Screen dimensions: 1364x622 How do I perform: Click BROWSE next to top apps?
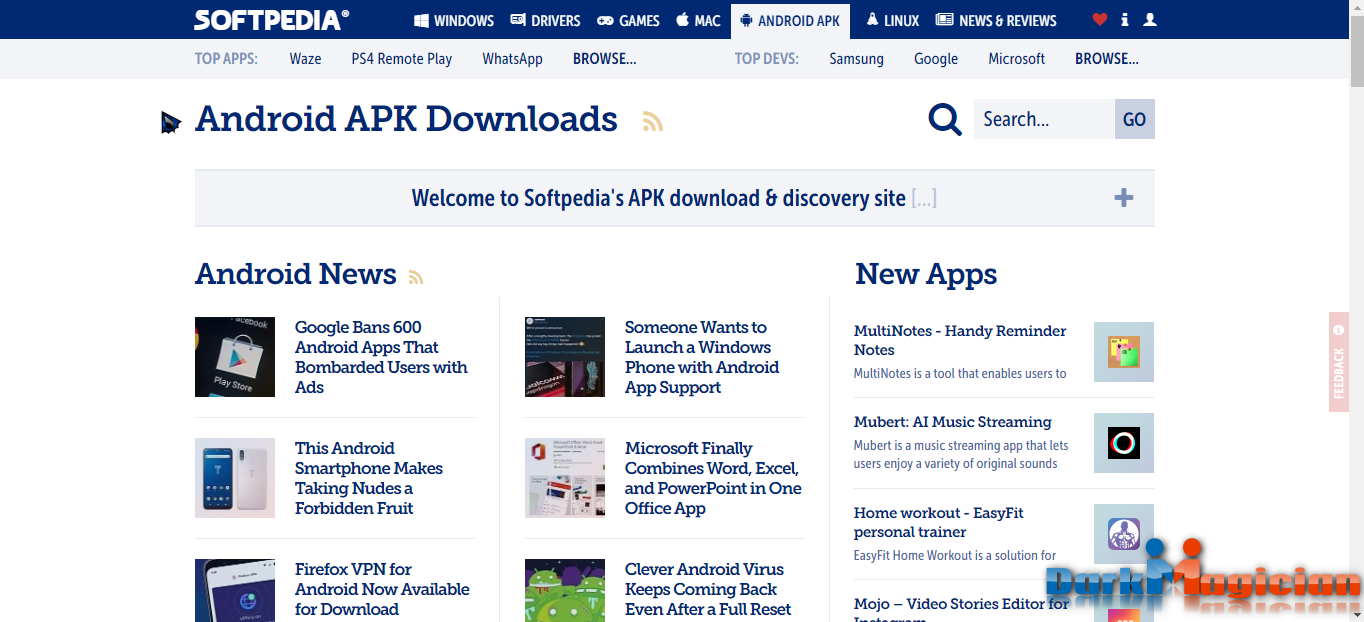point(604,59)
